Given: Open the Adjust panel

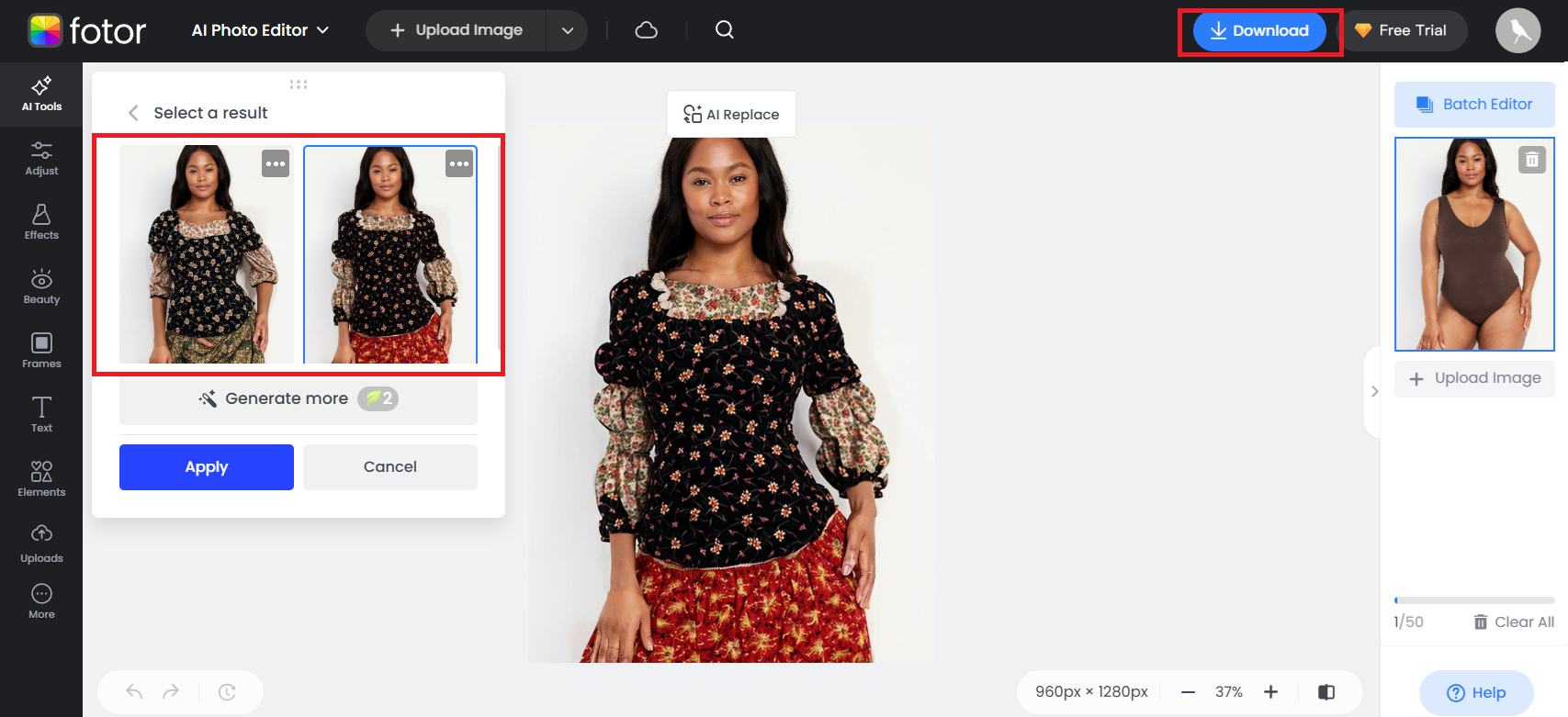Looking at the screenshot, I should point(41,159).
